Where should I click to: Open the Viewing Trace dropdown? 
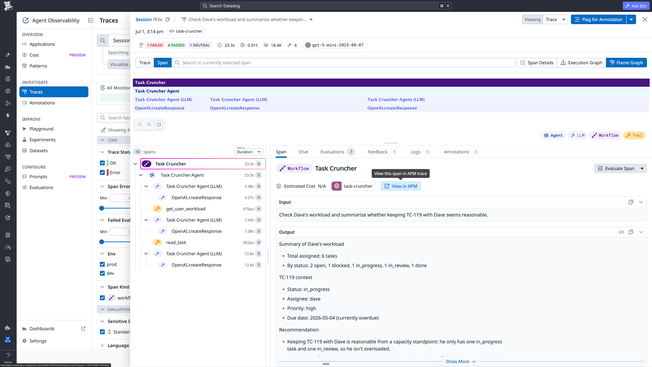point(555,20)
